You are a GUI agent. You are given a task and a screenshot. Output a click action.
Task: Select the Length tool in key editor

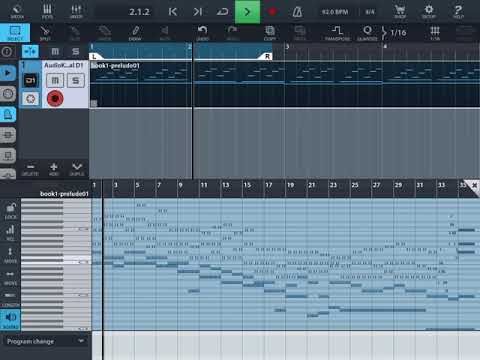(x=10, y=299)
